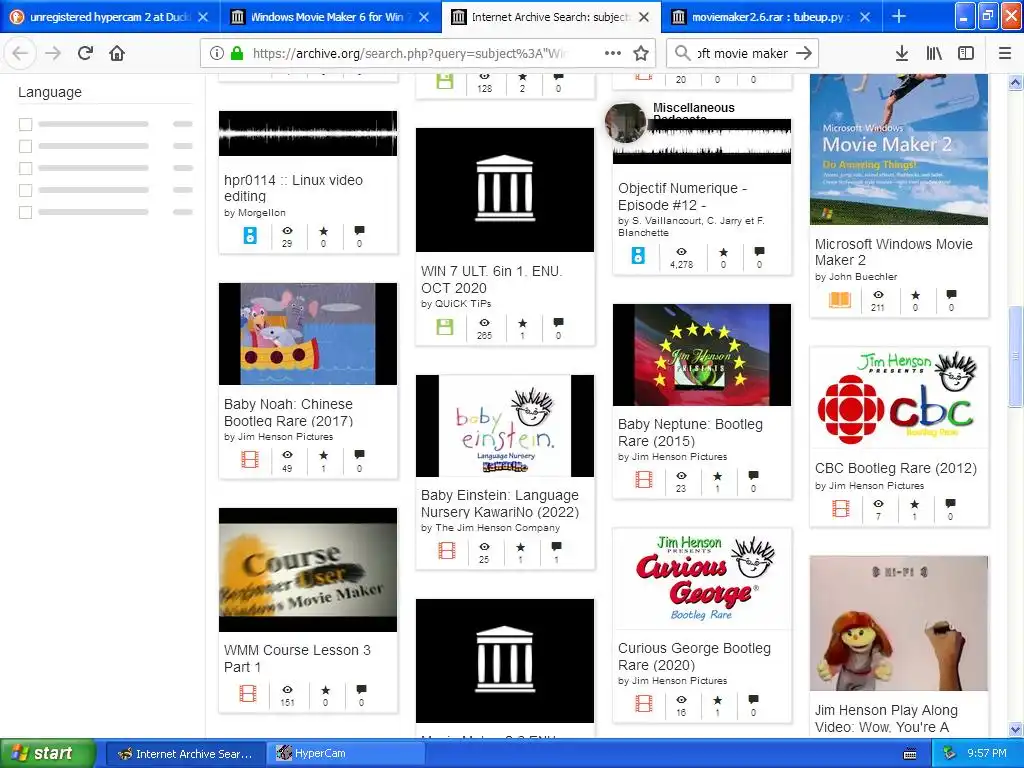This screenshot has height=768, width=1024.
Task: Click movie film icon under Baby Noah item
Action: pyautogui.click(x=249, y=460)
